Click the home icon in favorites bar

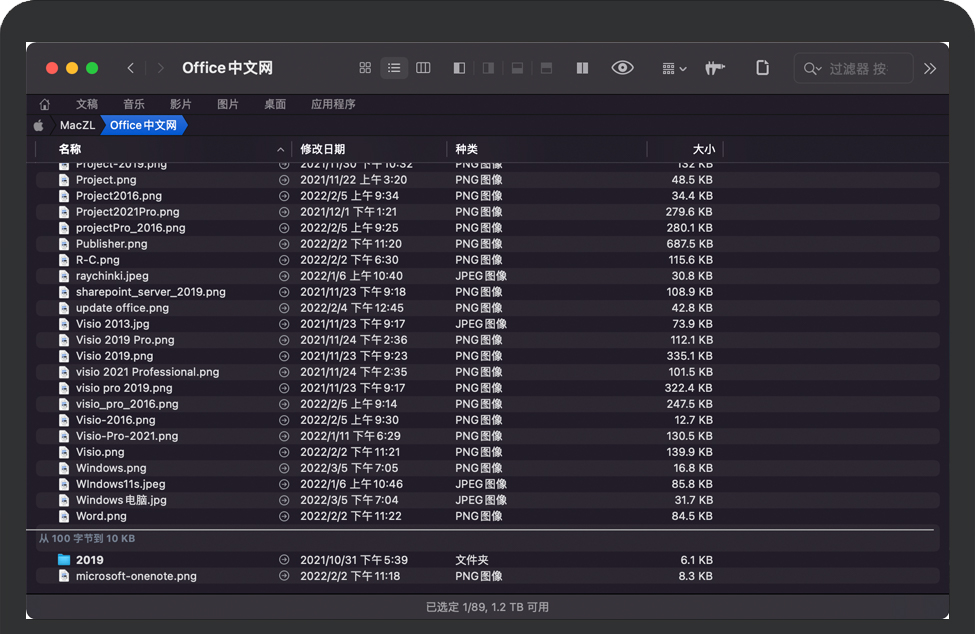44,104
